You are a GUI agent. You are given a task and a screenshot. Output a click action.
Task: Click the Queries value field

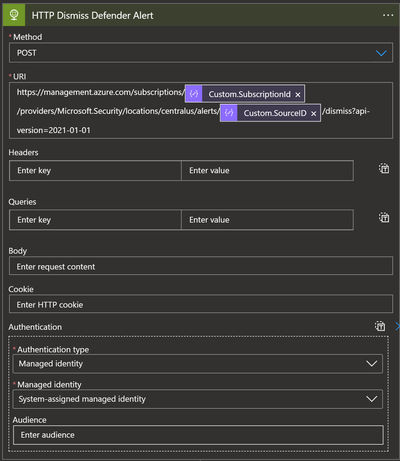coord(267,220)
